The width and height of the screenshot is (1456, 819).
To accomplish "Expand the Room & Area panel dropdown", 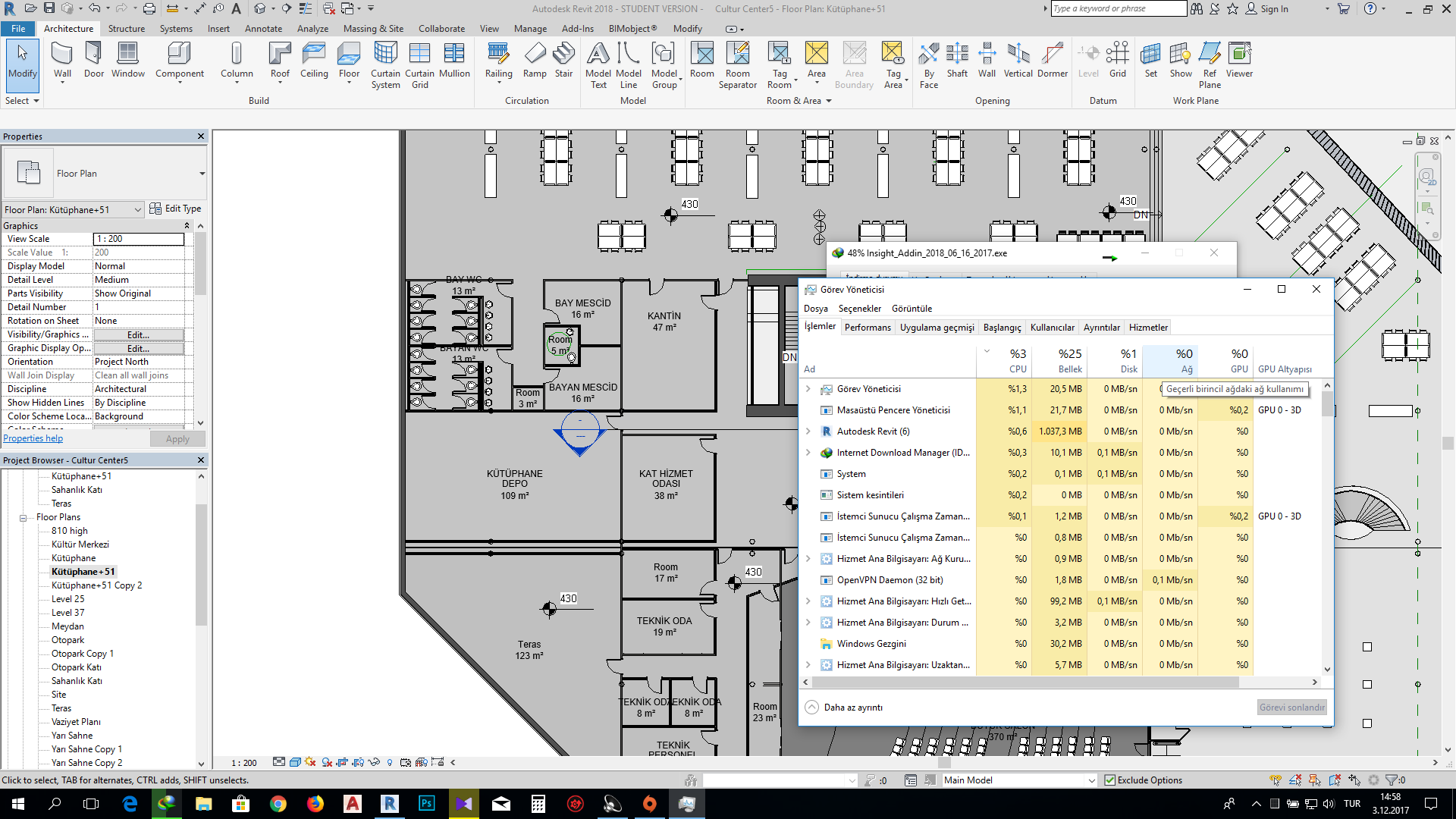I will [x=799, y=100].
